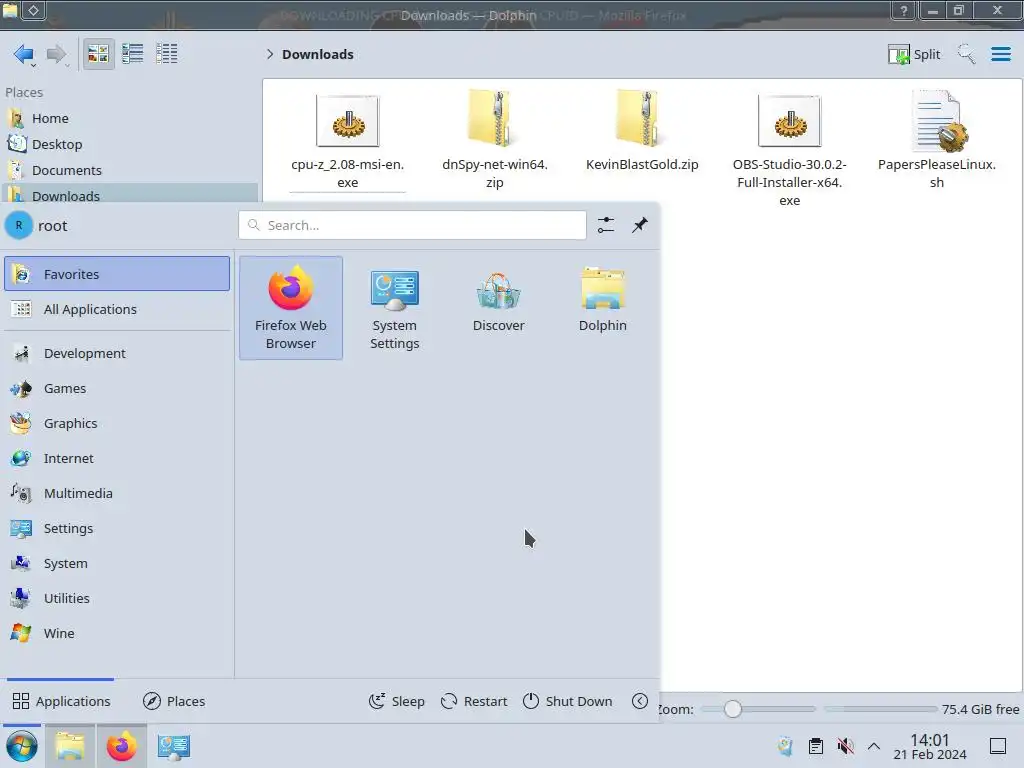Switch to Dolphin in the taskbar

(x=70, y=746)
